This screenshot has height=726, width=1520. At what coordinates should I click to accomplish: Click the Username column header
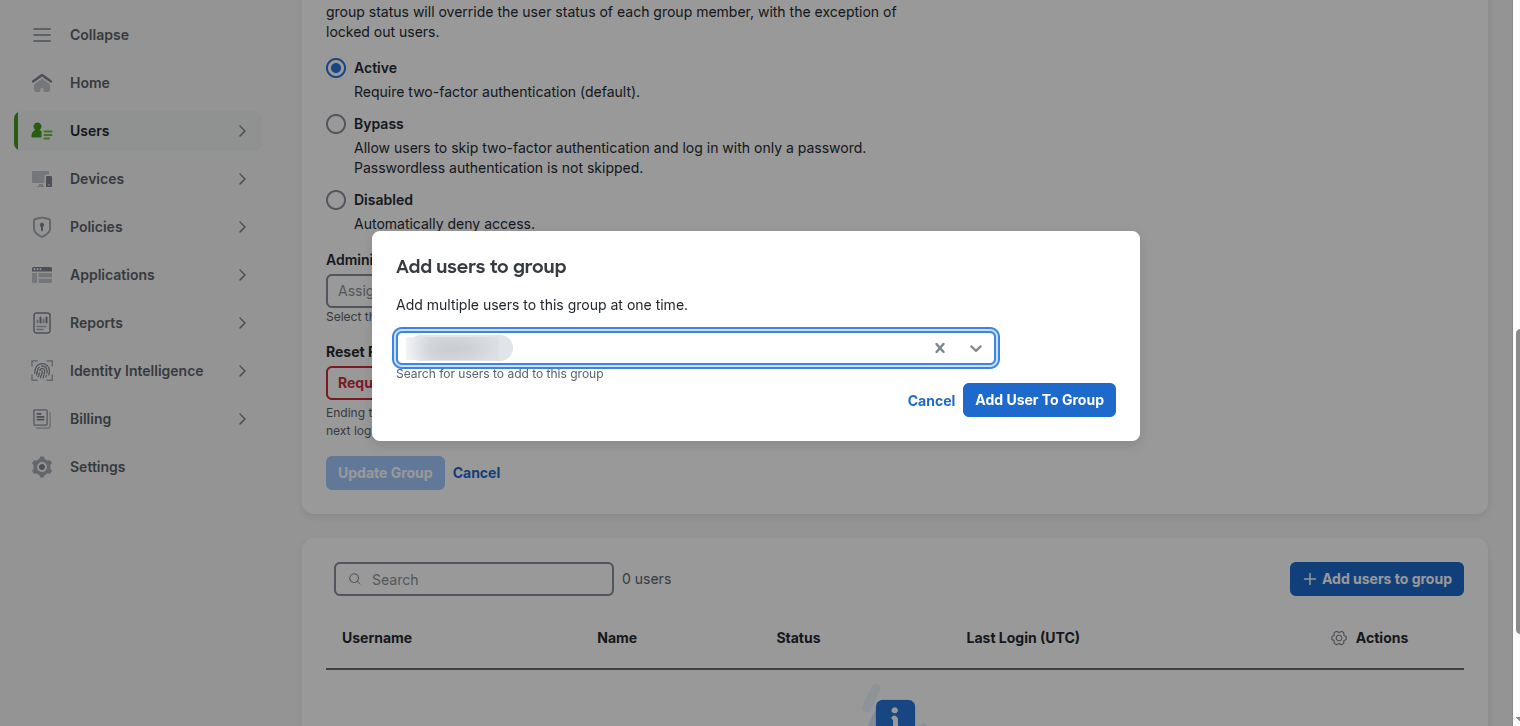coord(377,638)
